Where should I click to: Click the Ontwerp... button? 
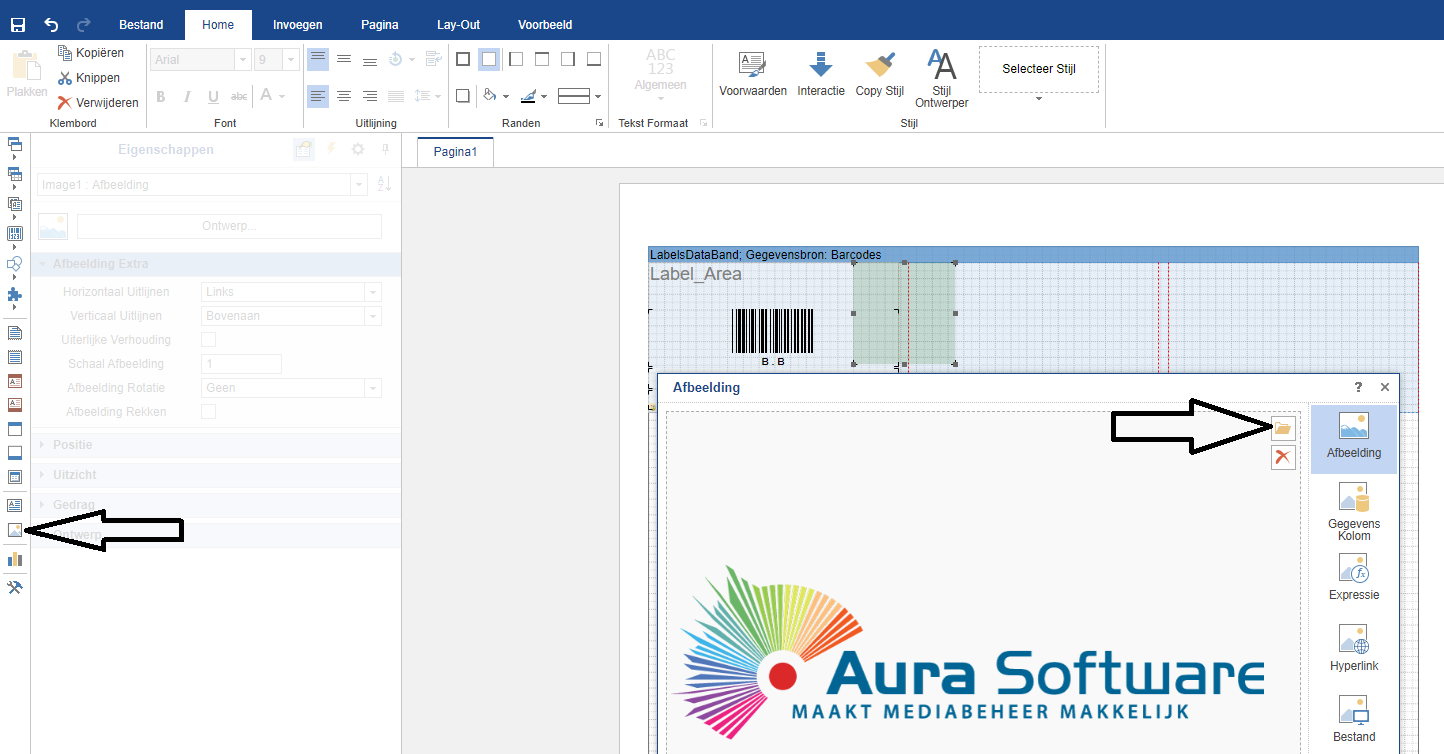coord(229,226)
